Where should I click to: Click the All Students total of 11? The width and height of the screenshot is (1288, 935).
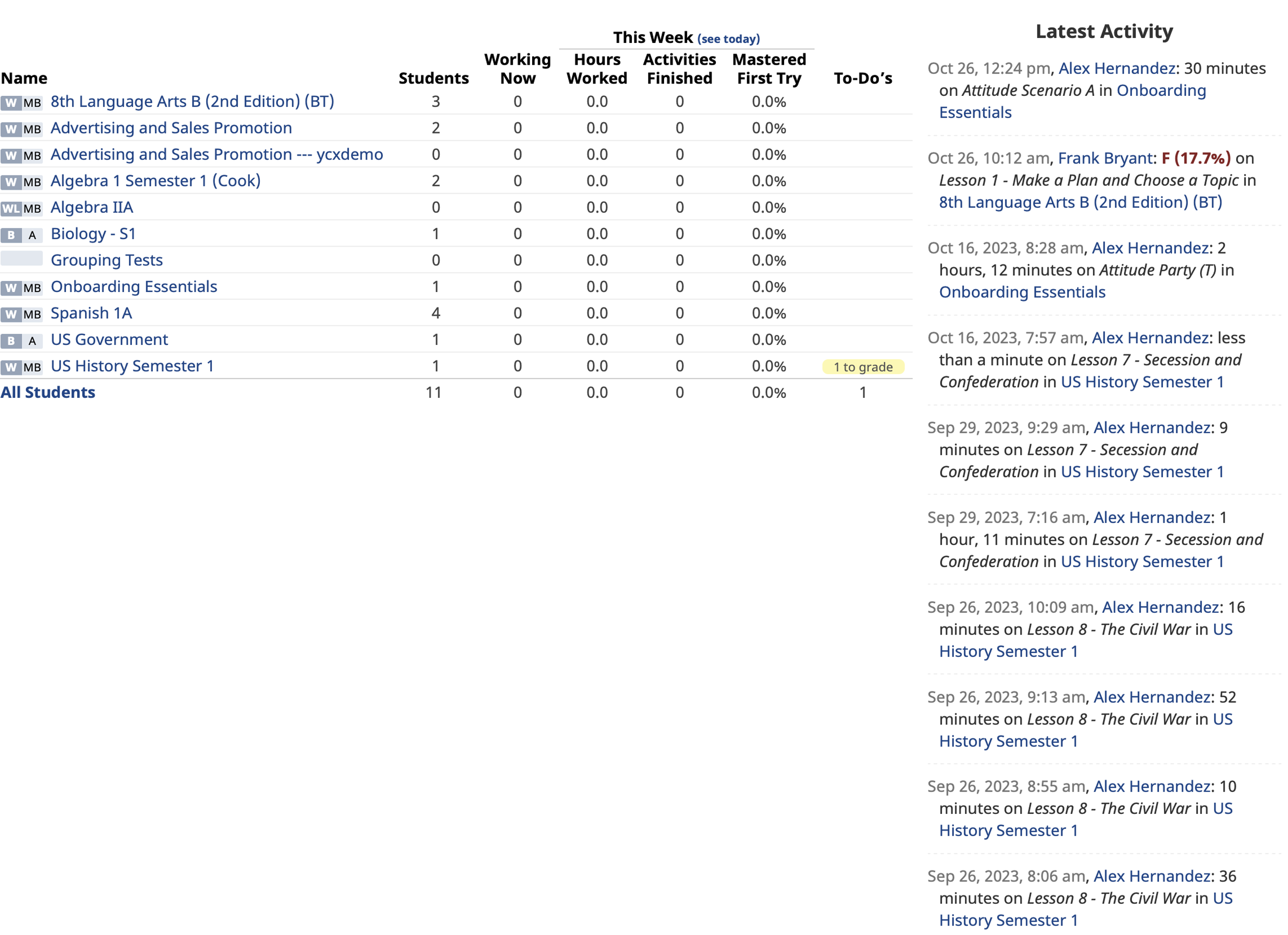pos(434,392)
